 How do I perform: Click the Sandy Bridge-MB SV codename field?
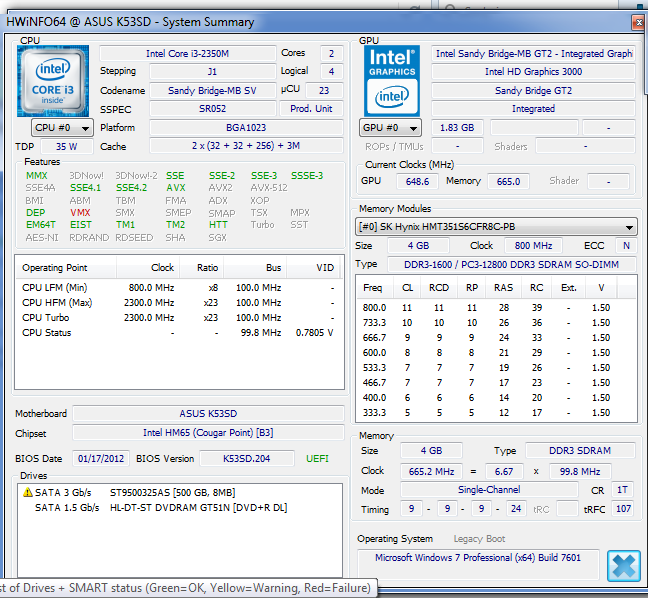[x=212, y=91]
